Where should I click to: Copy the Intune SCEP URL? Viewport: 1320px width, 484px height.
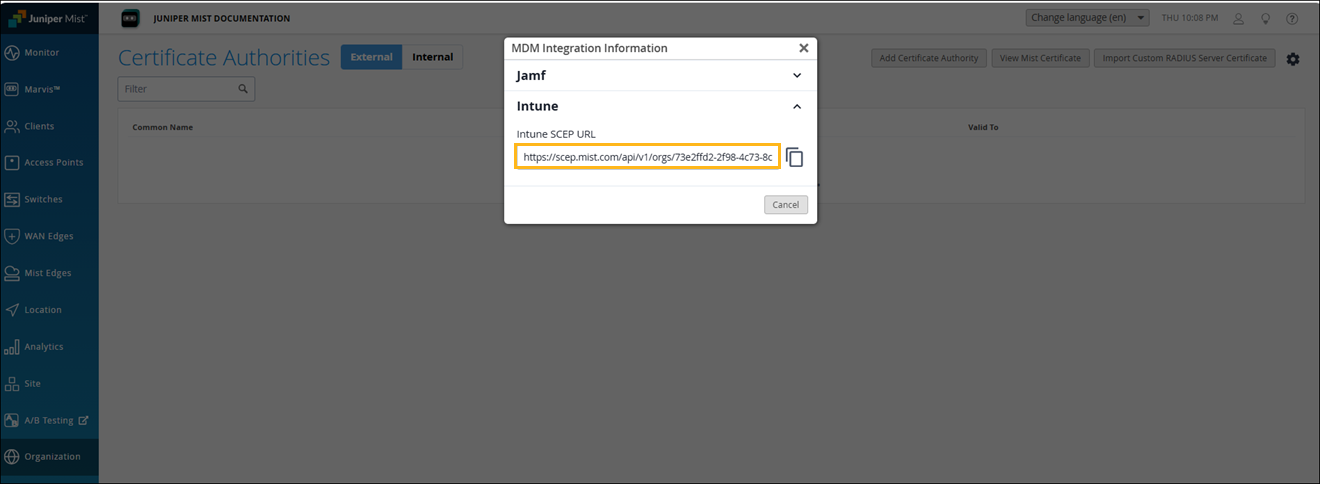click(795, 158)
